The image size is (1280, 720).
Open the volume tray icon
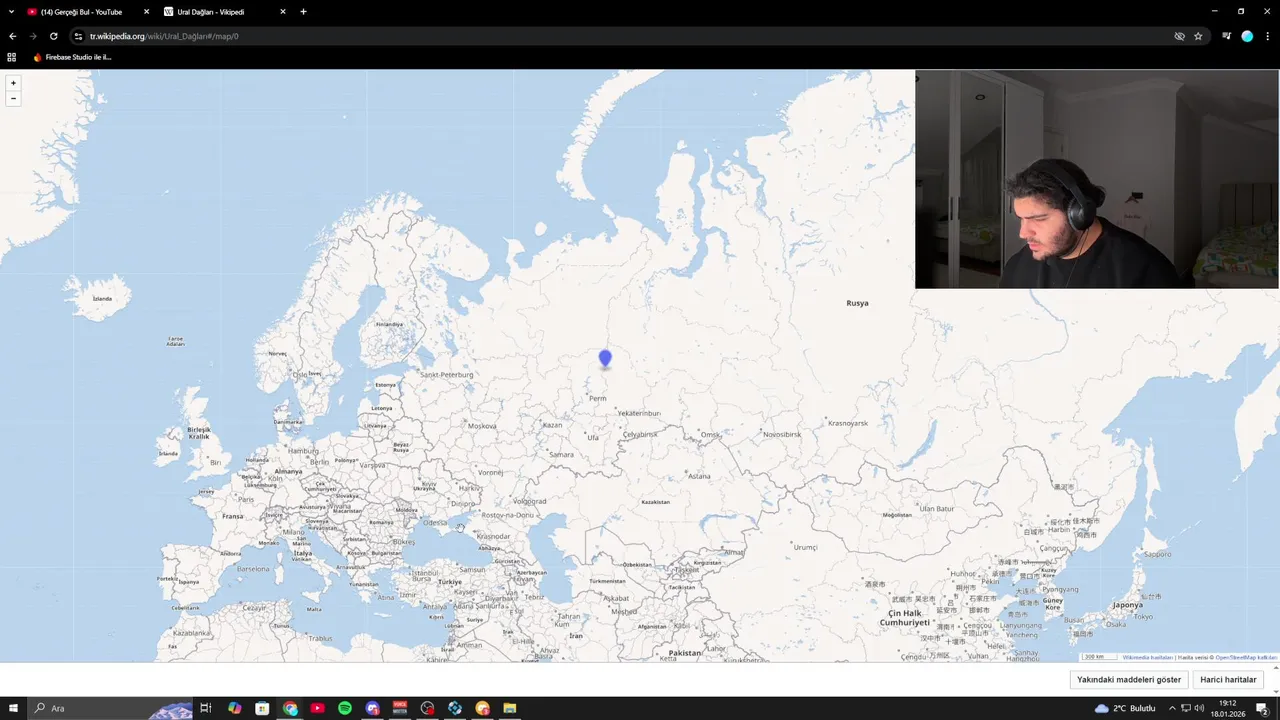point(1199,708)
